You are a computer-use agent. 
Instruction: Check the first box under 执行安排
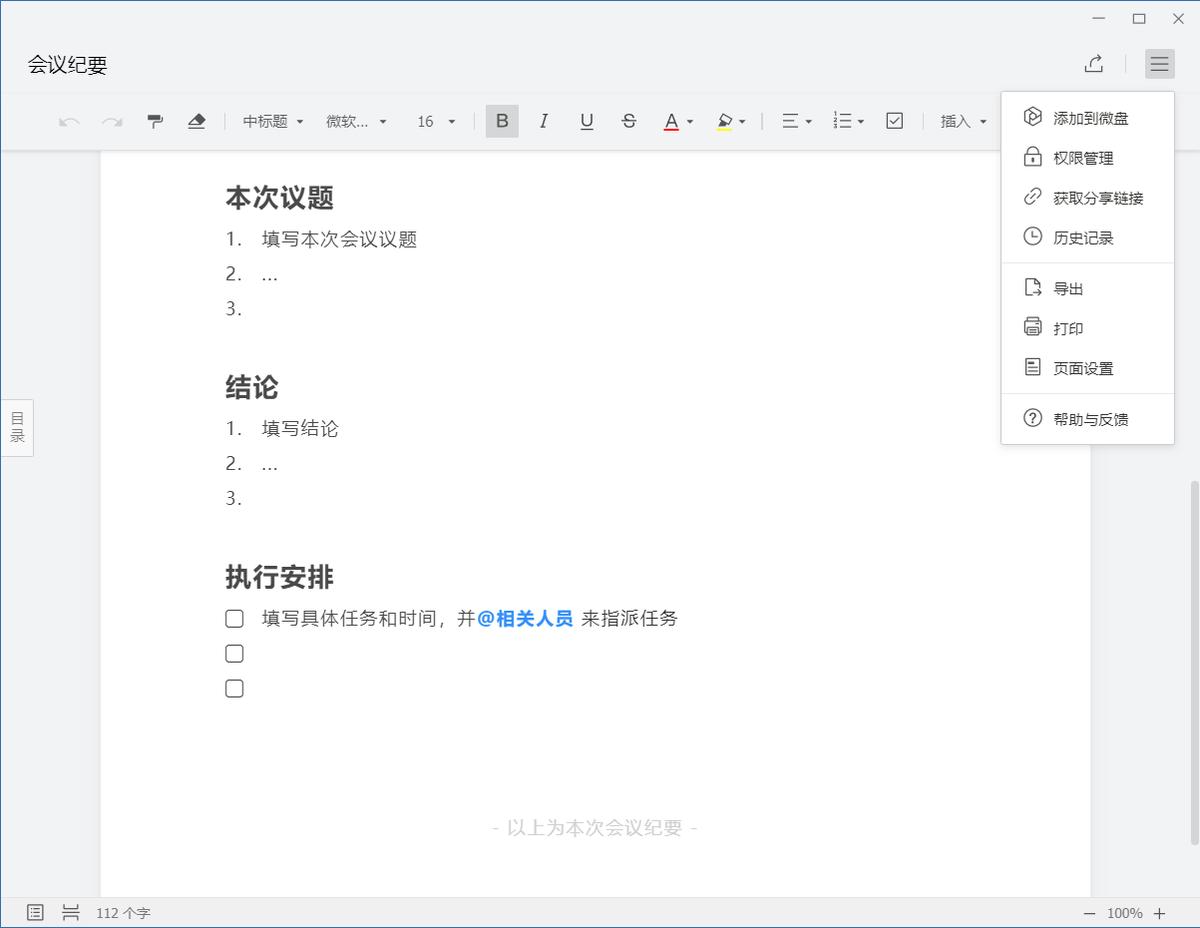coord(234,618)
